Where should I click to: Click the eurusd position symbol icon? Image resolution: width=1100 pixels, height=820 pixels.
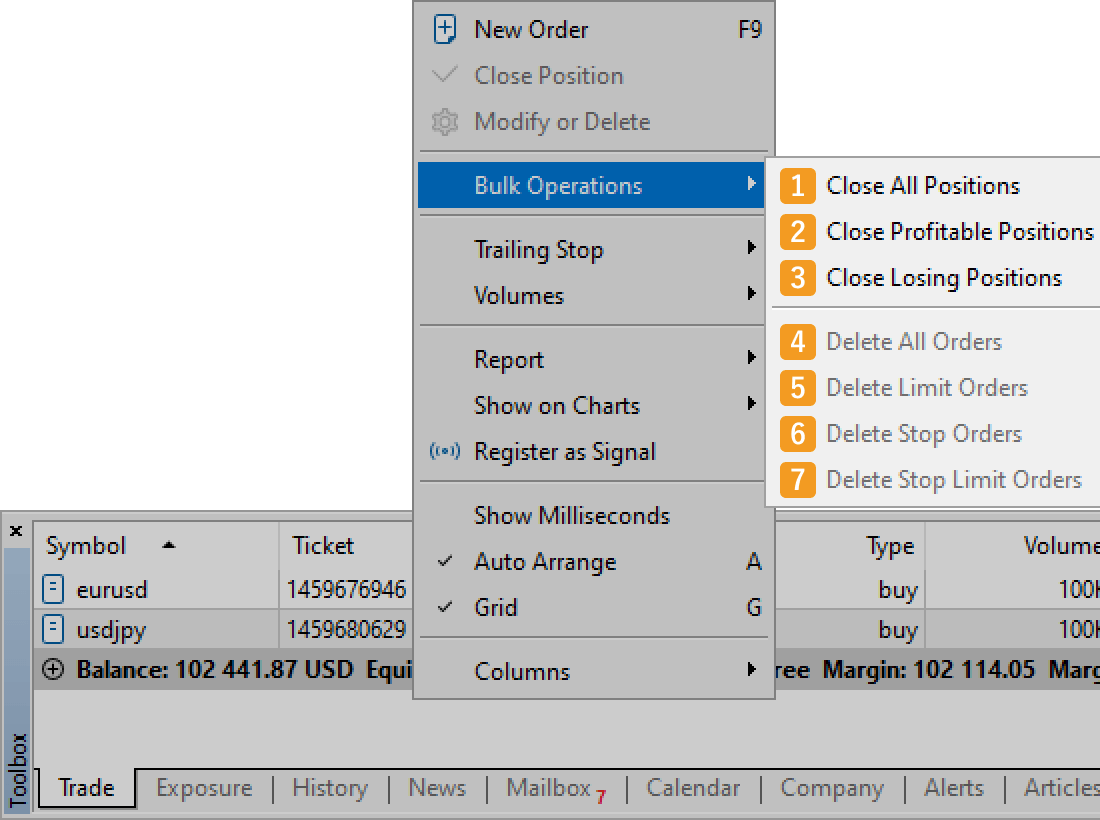point(52,589)
